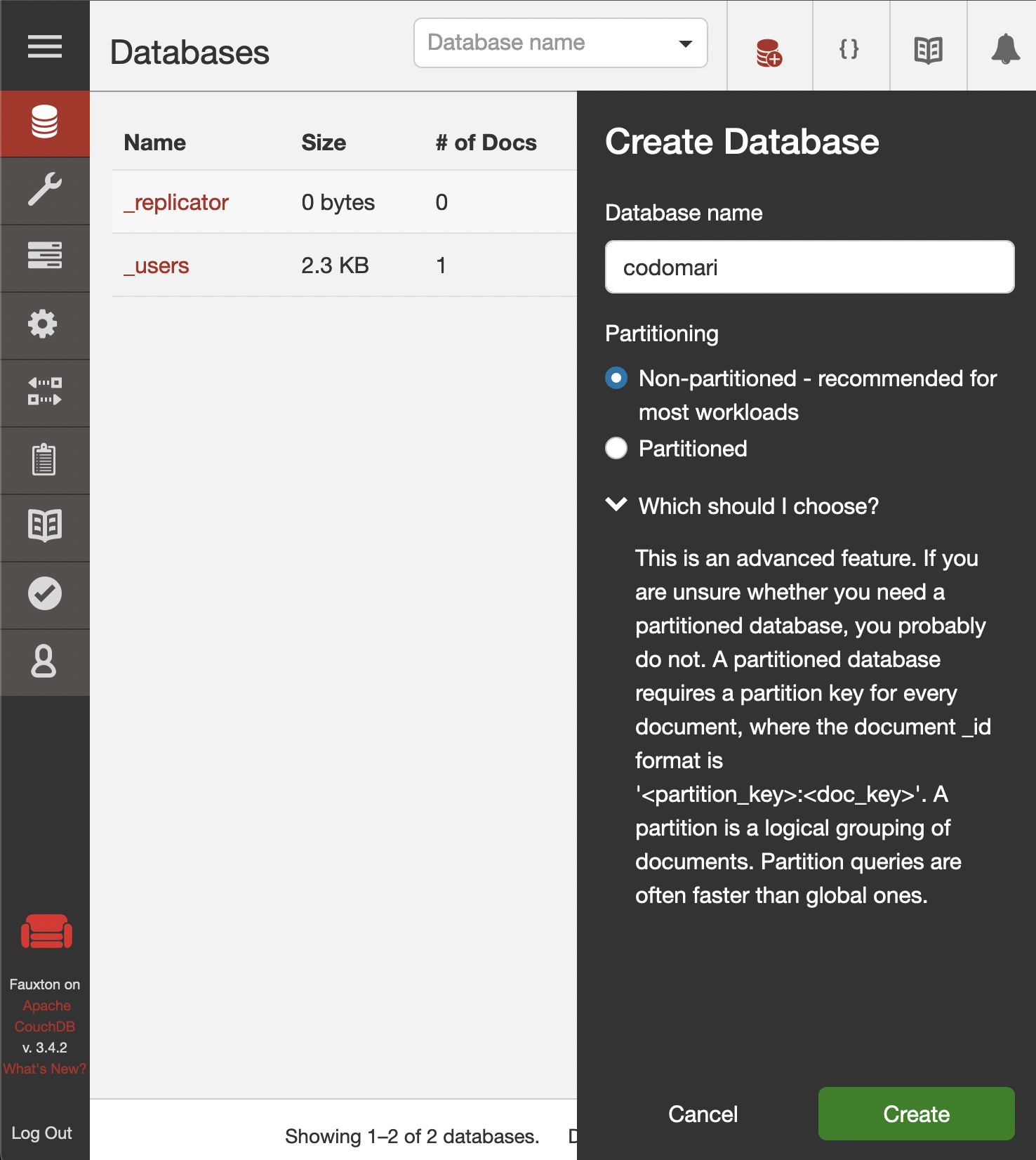This screenshot has width=1036, height=1160.
Task: Click the 'v. 3.4.2' version text
Action: coord(45,1047)
